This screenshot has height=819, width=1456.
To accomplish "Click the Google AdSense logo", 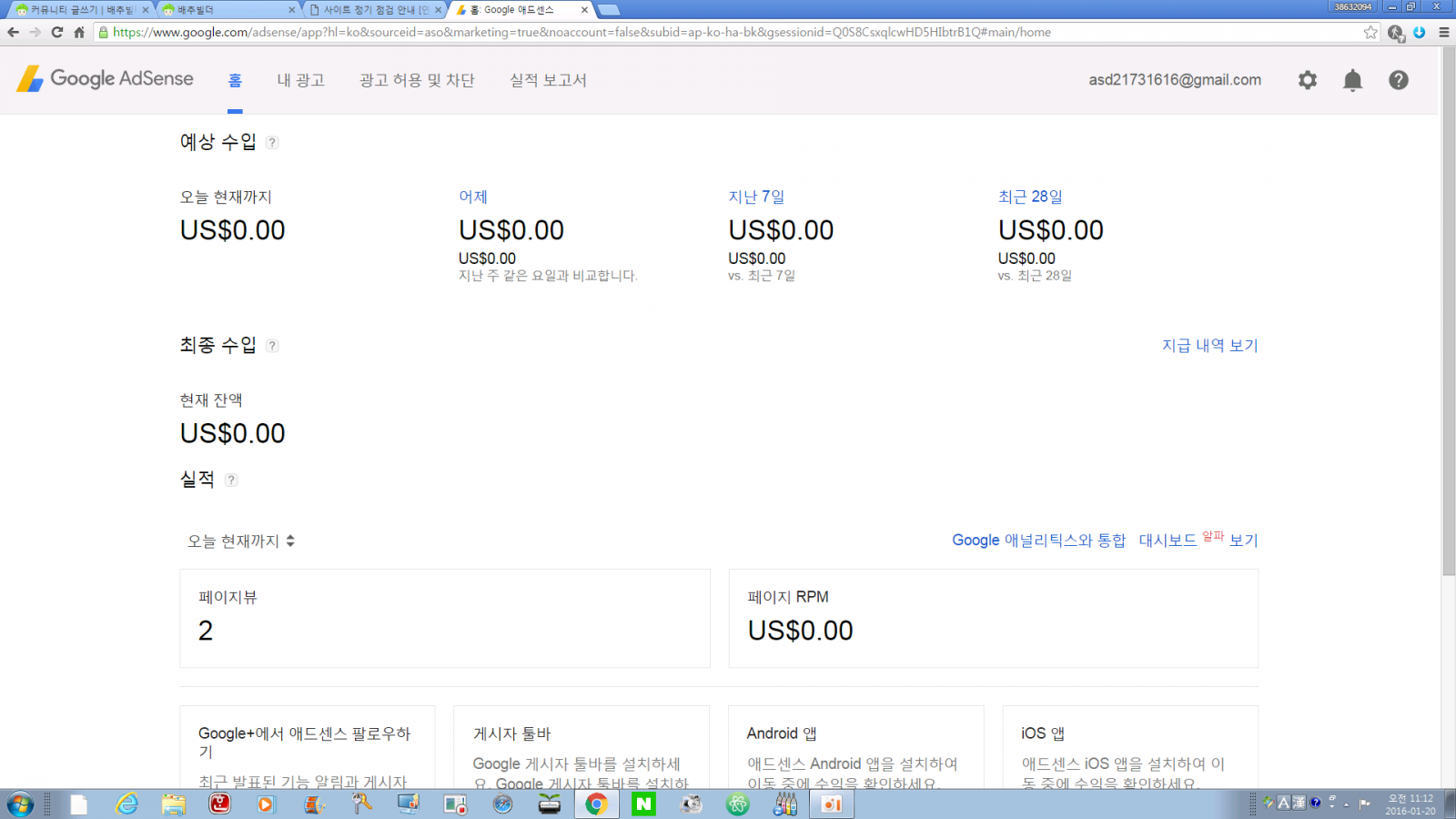I will coord(106,79).
